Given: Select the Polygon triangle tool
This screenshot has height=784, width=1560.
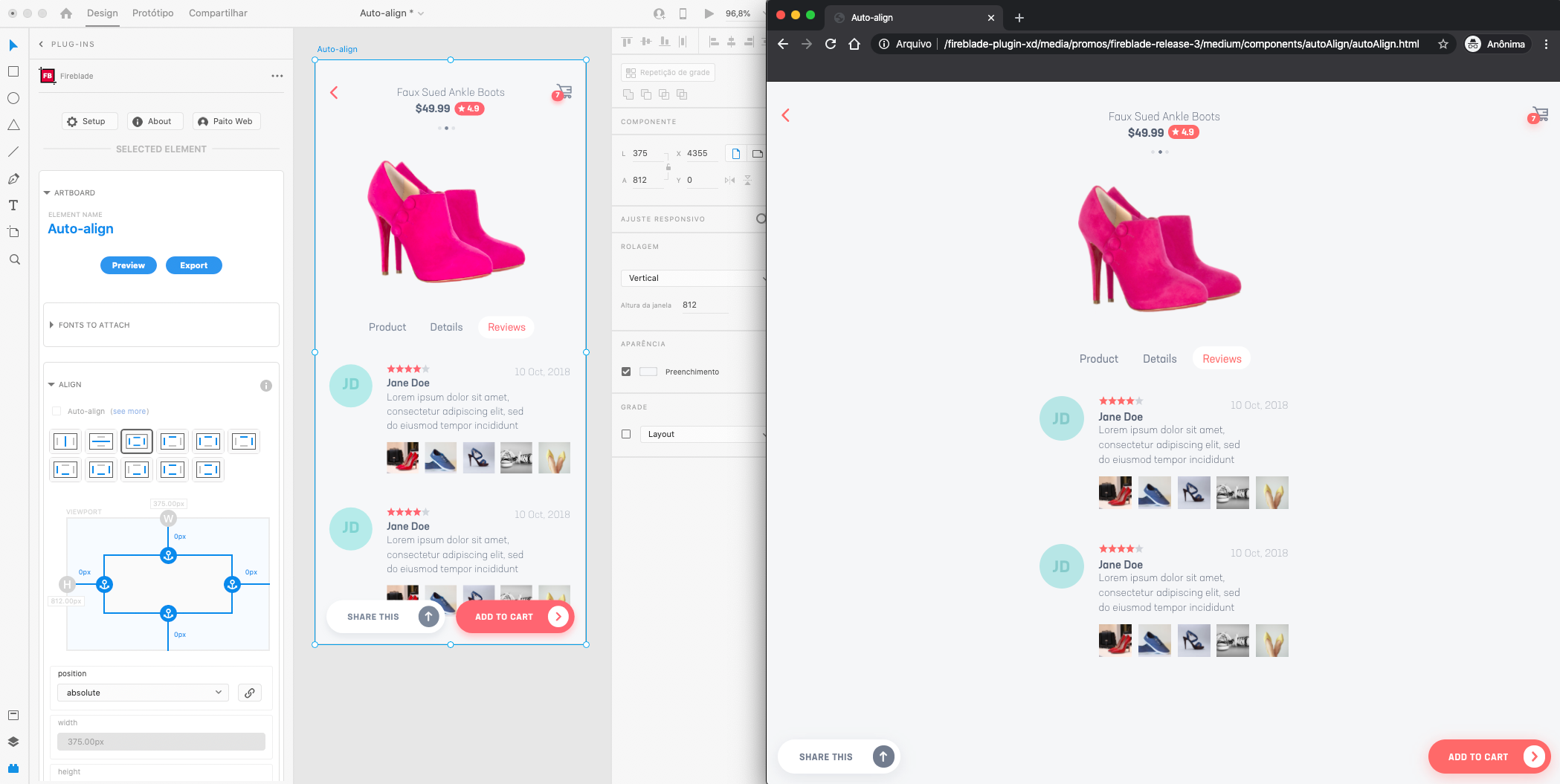Looking at the screenshot, I should [x=13, y=125].
